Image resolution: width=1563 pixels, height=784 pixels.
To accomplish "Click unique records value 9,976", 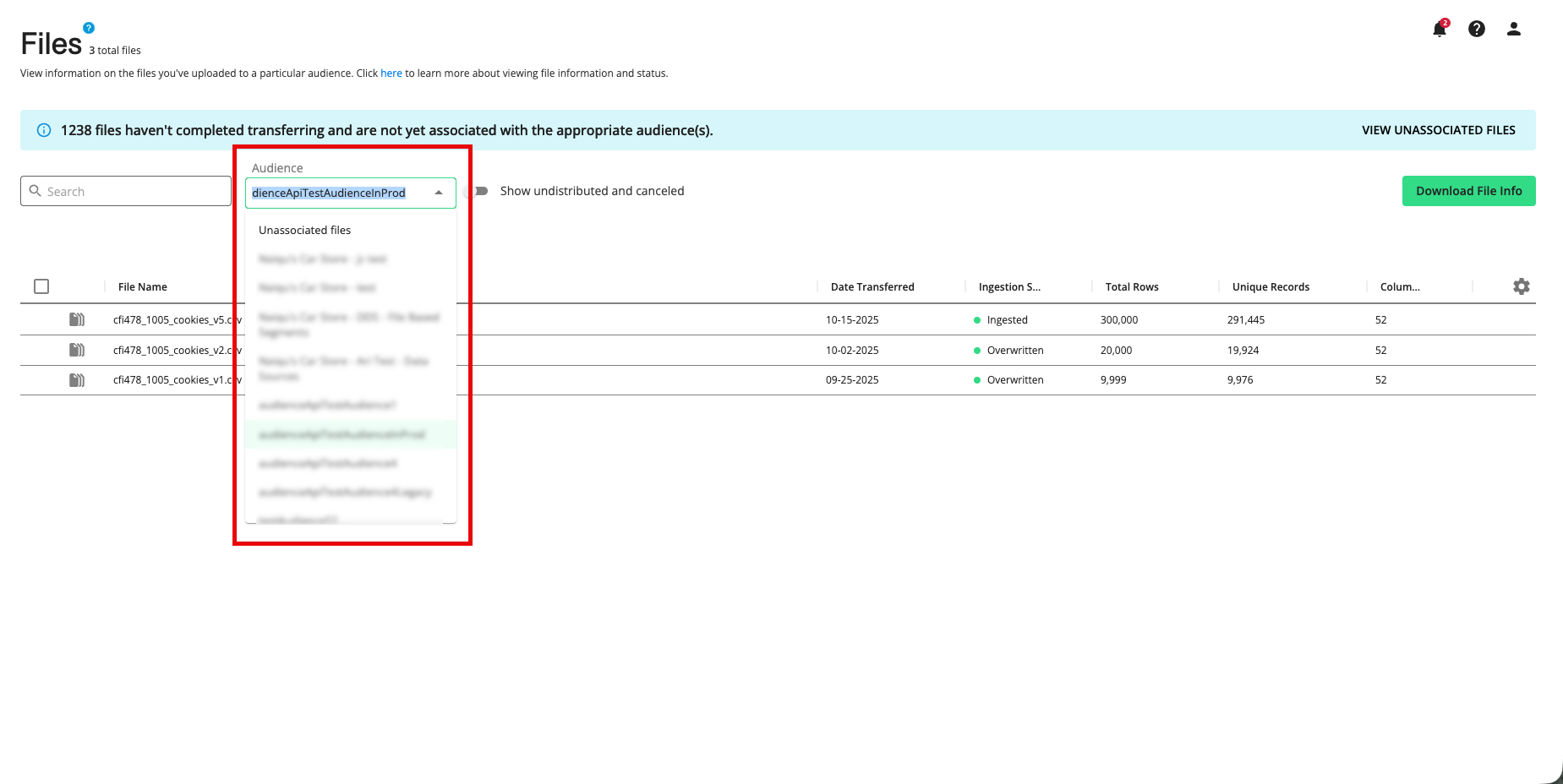I will 1240,380.
